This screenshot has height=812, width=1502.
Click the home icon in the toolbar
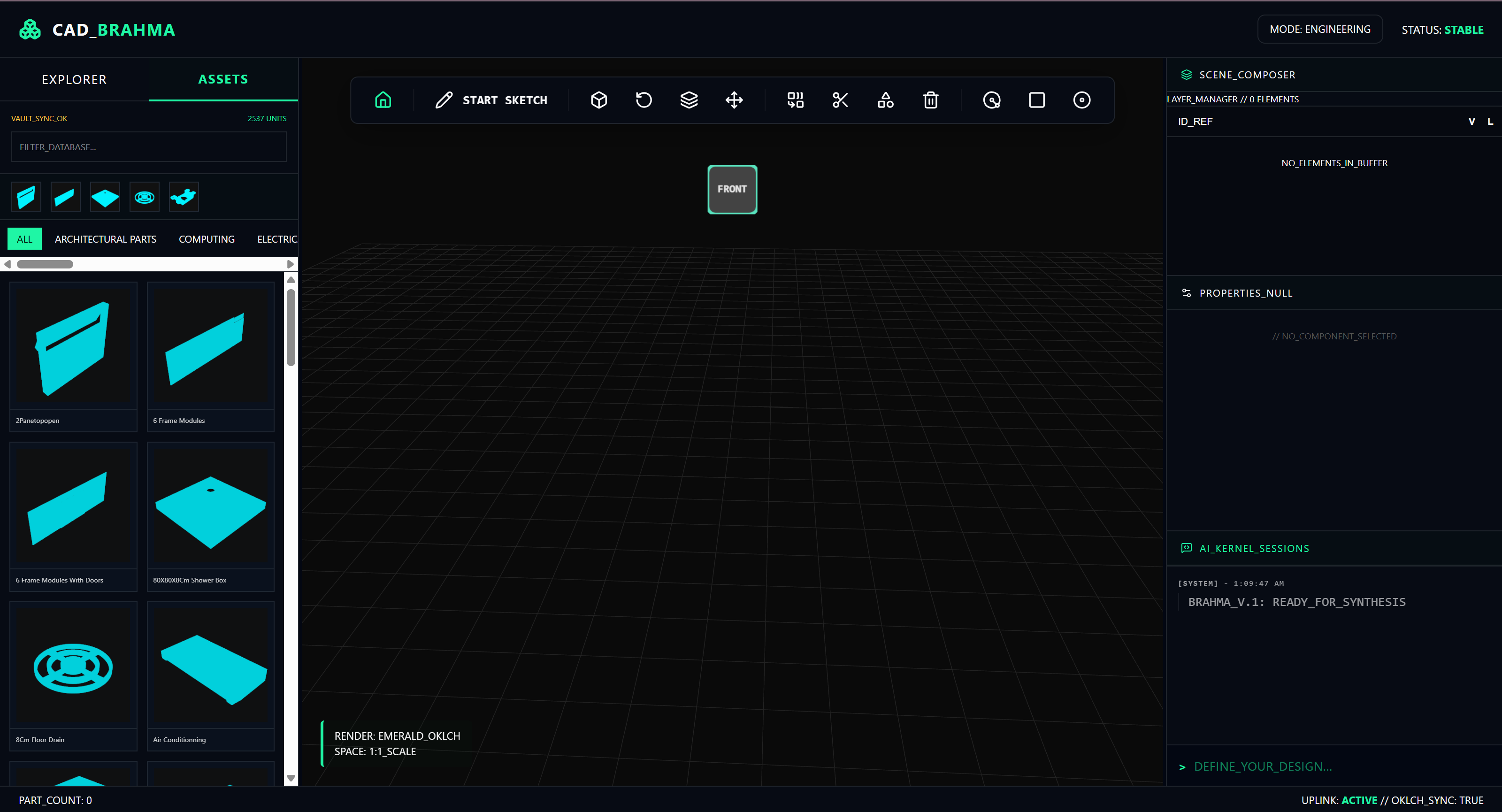click(x=383, y=100)
